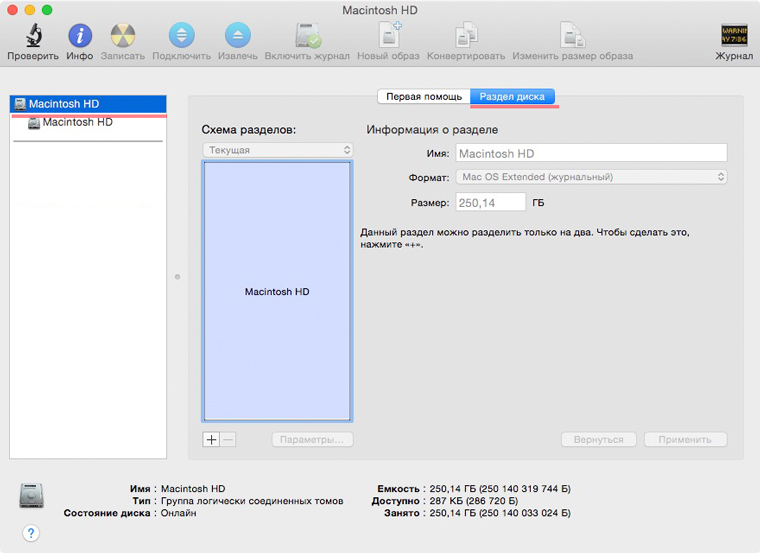This screenshot has height=553, width=760.
Task: Click the Емкость value 250,14 ГБ
Action: pos(500,489)
